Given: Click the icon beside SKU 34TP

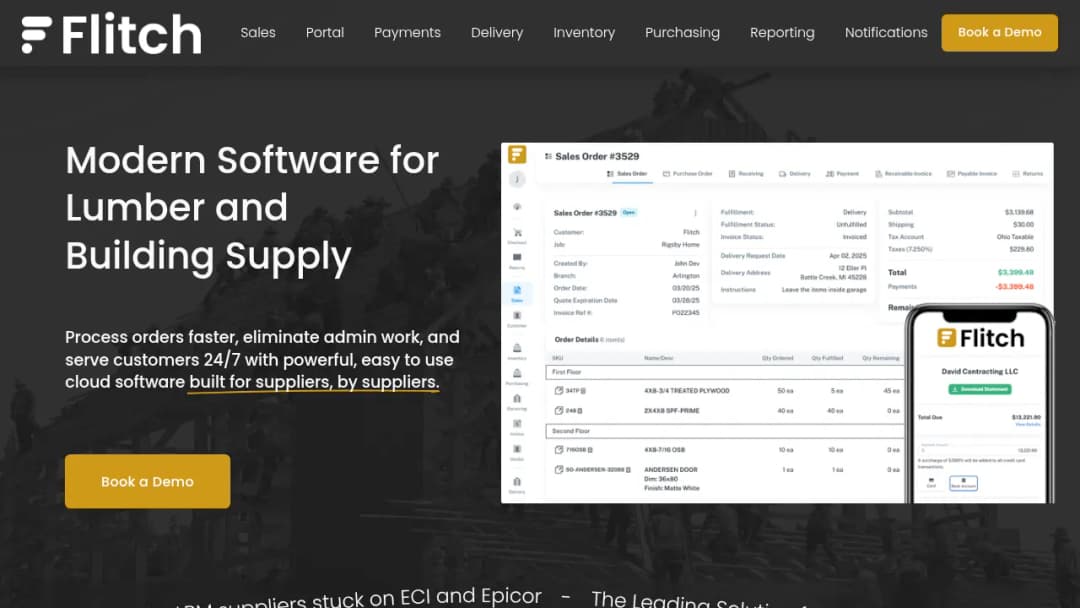Looking at the screenshot, I should 559,390.
